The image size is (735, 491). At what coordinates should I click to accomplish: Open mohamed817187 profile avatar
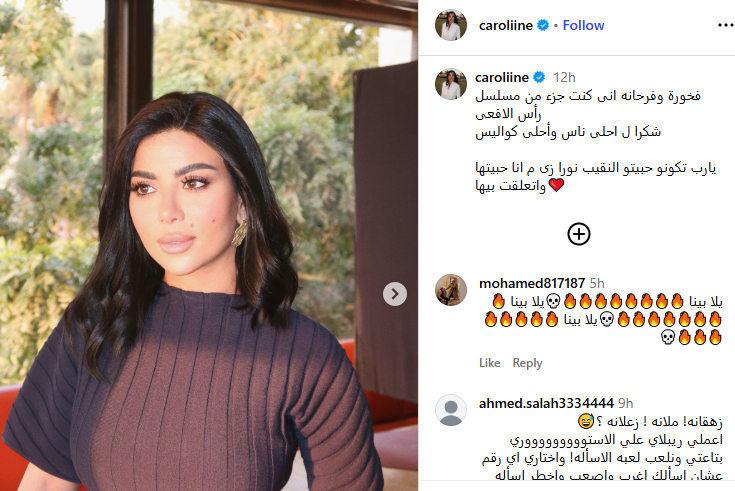(x=451, y=290)
